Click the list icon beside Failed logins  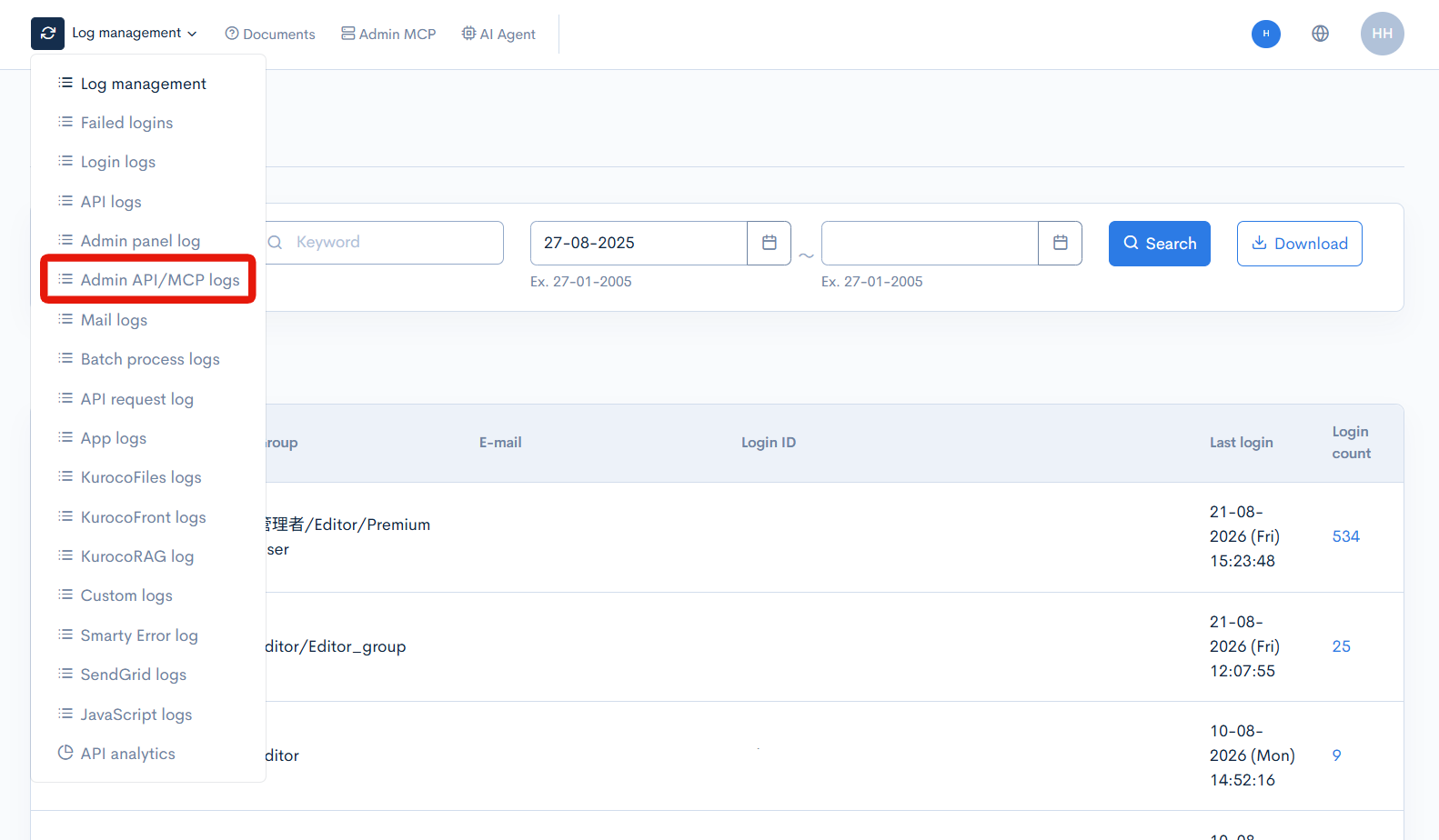coord(65,122)
